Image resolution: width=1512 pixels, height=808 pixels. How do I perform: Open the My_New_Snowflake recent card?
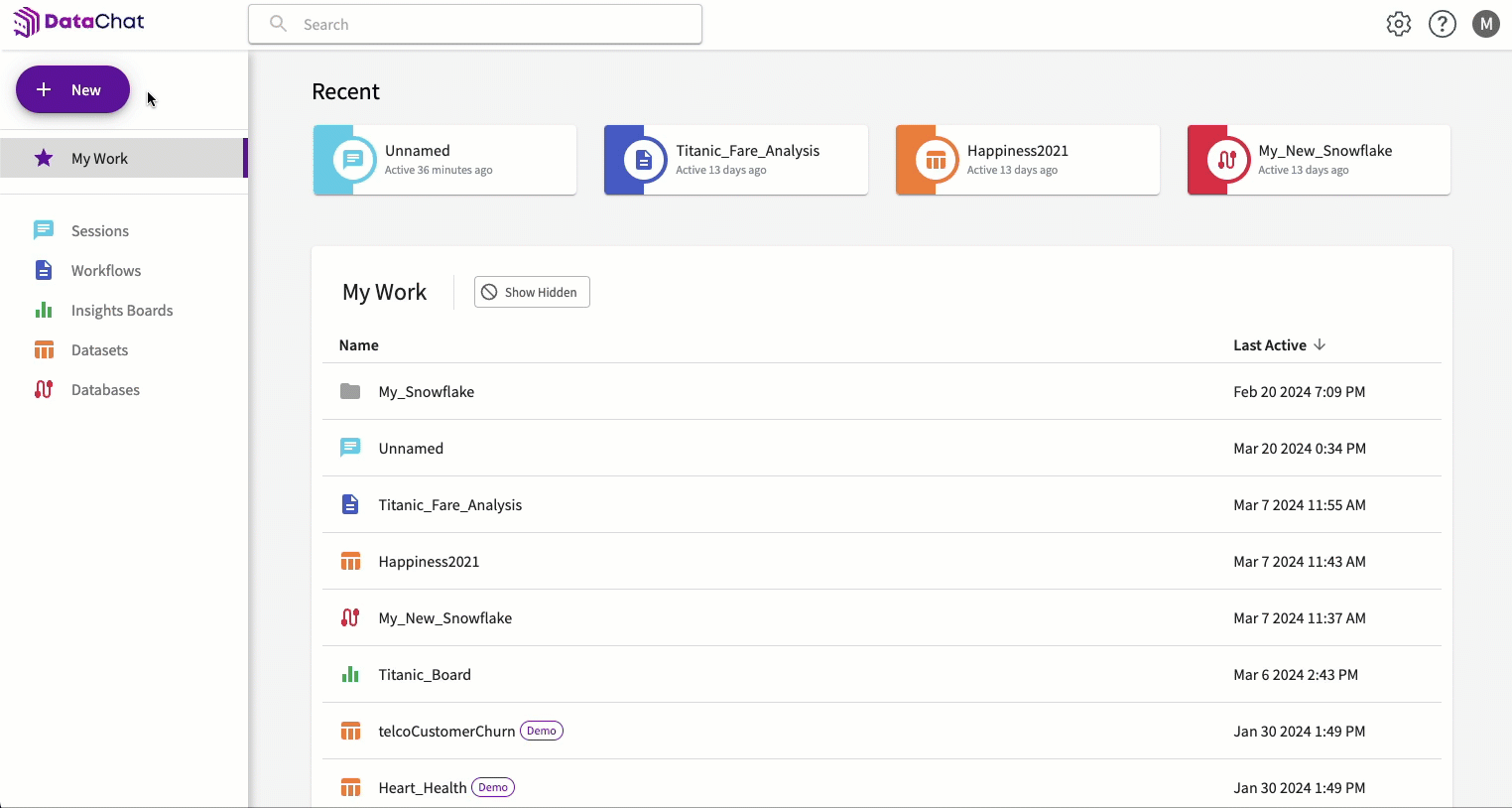(1319, 160)
